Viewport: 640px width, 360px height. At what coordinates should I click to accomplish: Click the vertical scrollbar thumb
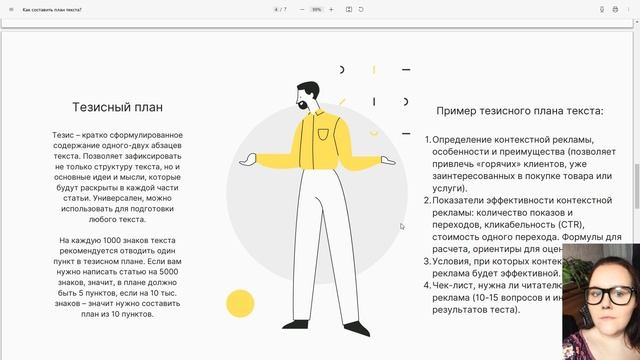(637, 187)
